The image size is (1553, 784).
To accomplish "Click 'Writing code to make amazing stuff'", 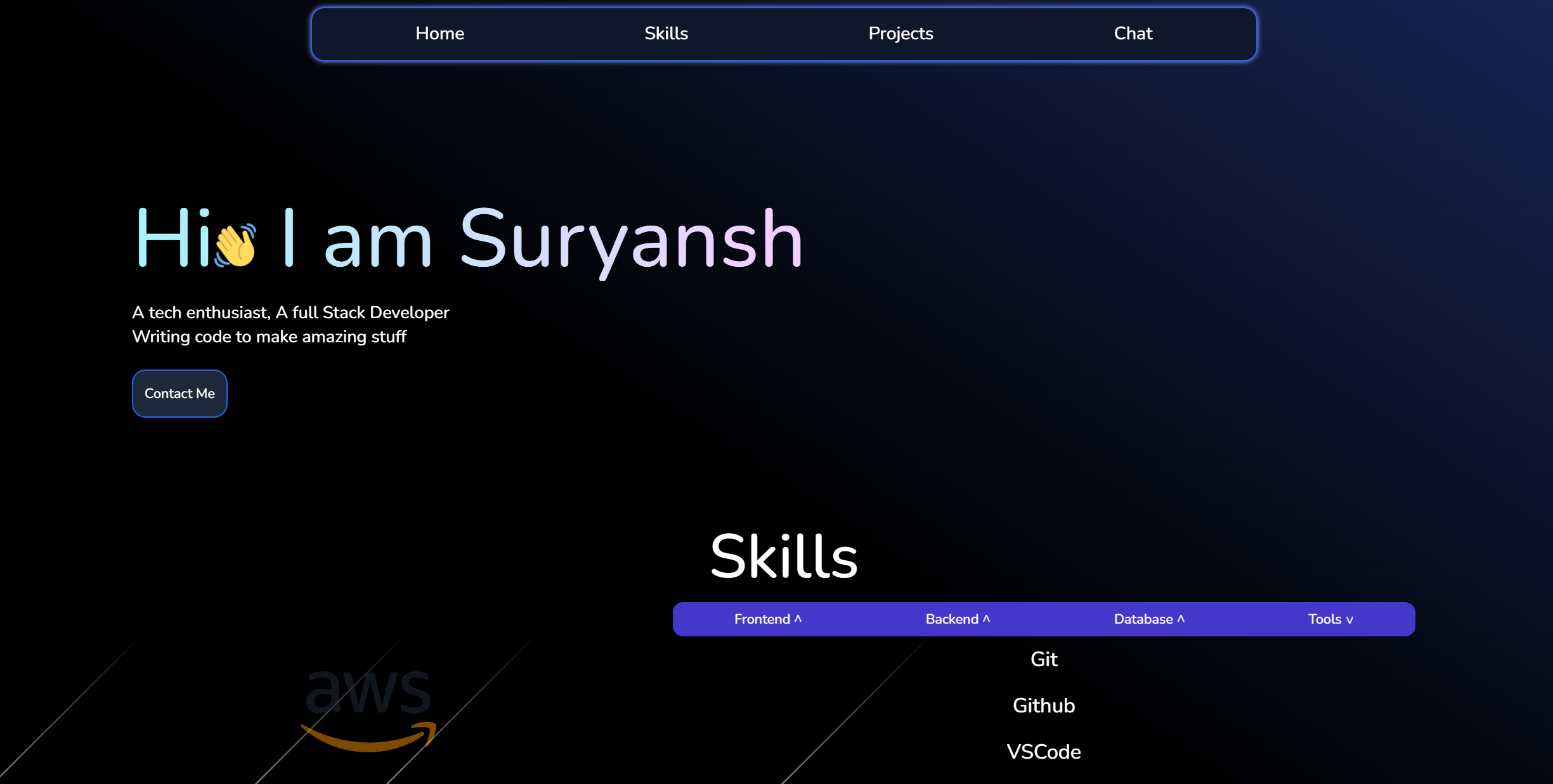I will (269, 337).
